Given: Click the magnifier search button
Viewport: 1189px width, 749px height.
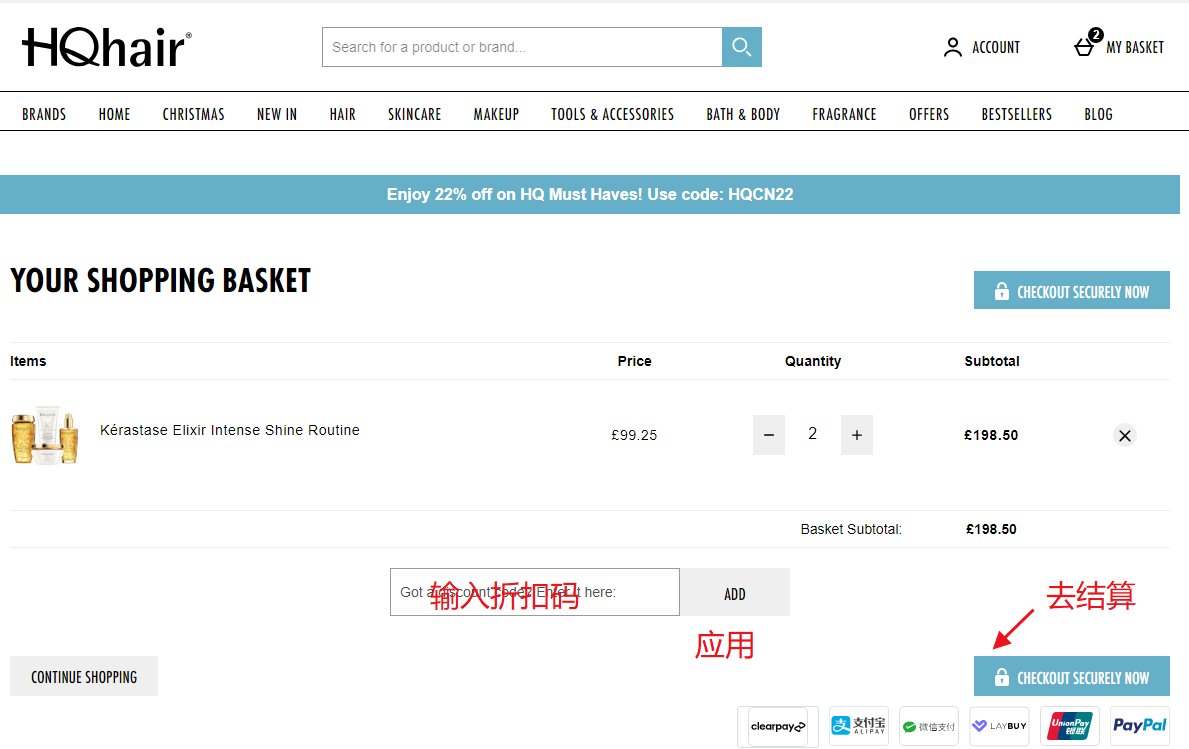Looking at the screenshot, I should click(x=742, y=47).
